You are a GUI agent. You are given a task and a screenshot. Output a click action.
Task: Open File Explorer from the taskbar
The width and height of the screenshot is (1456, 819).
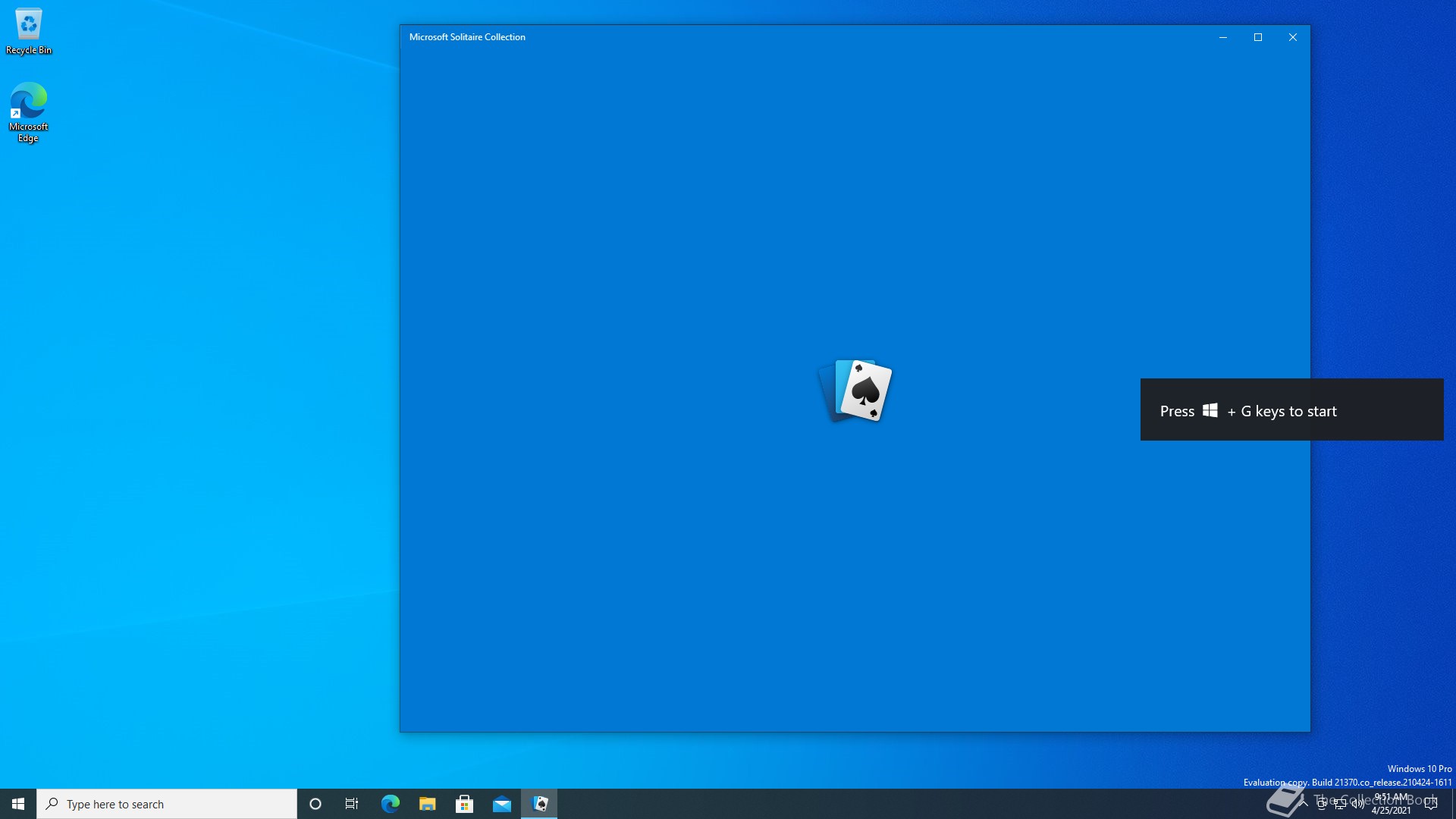(x=427, y=804)
